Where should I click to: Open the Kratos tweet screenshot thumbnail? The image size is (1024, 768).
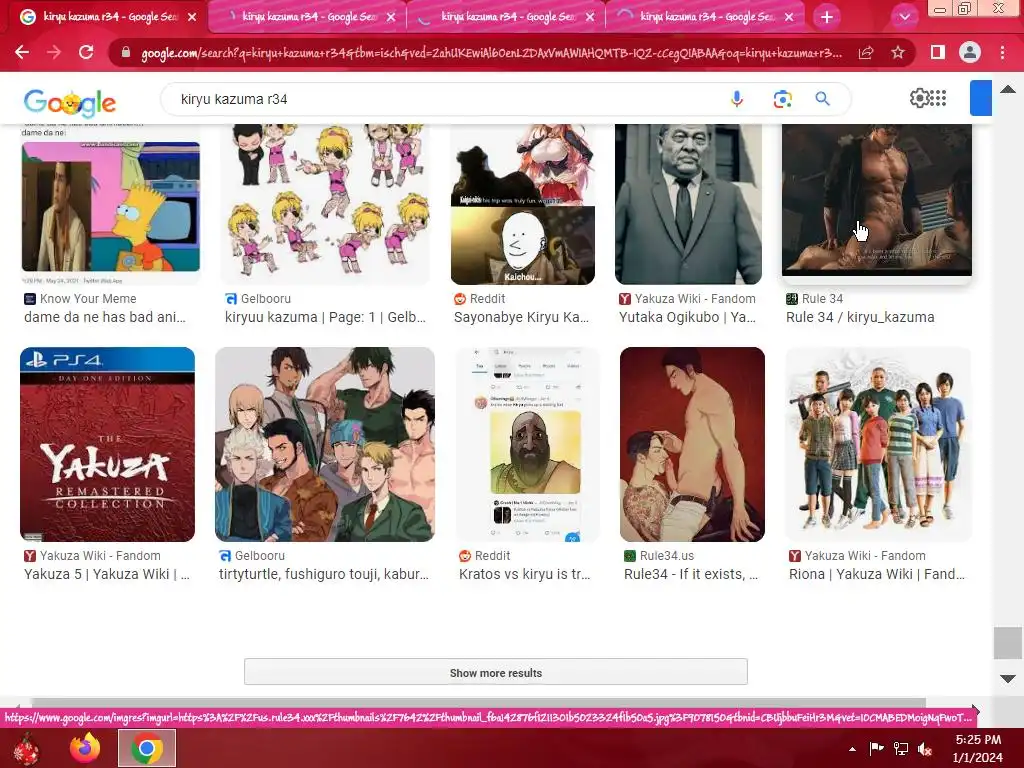point(526,444)
